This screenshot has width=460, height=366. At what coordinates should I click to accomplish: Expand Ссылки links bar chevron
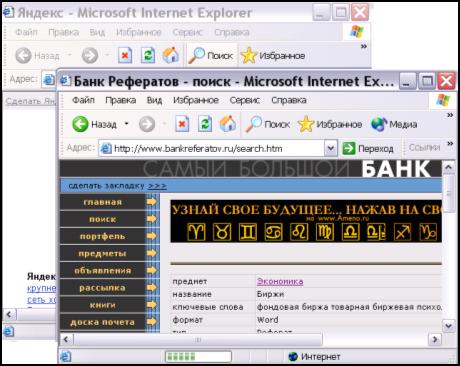pyautogui.click(x=450, y=143)
